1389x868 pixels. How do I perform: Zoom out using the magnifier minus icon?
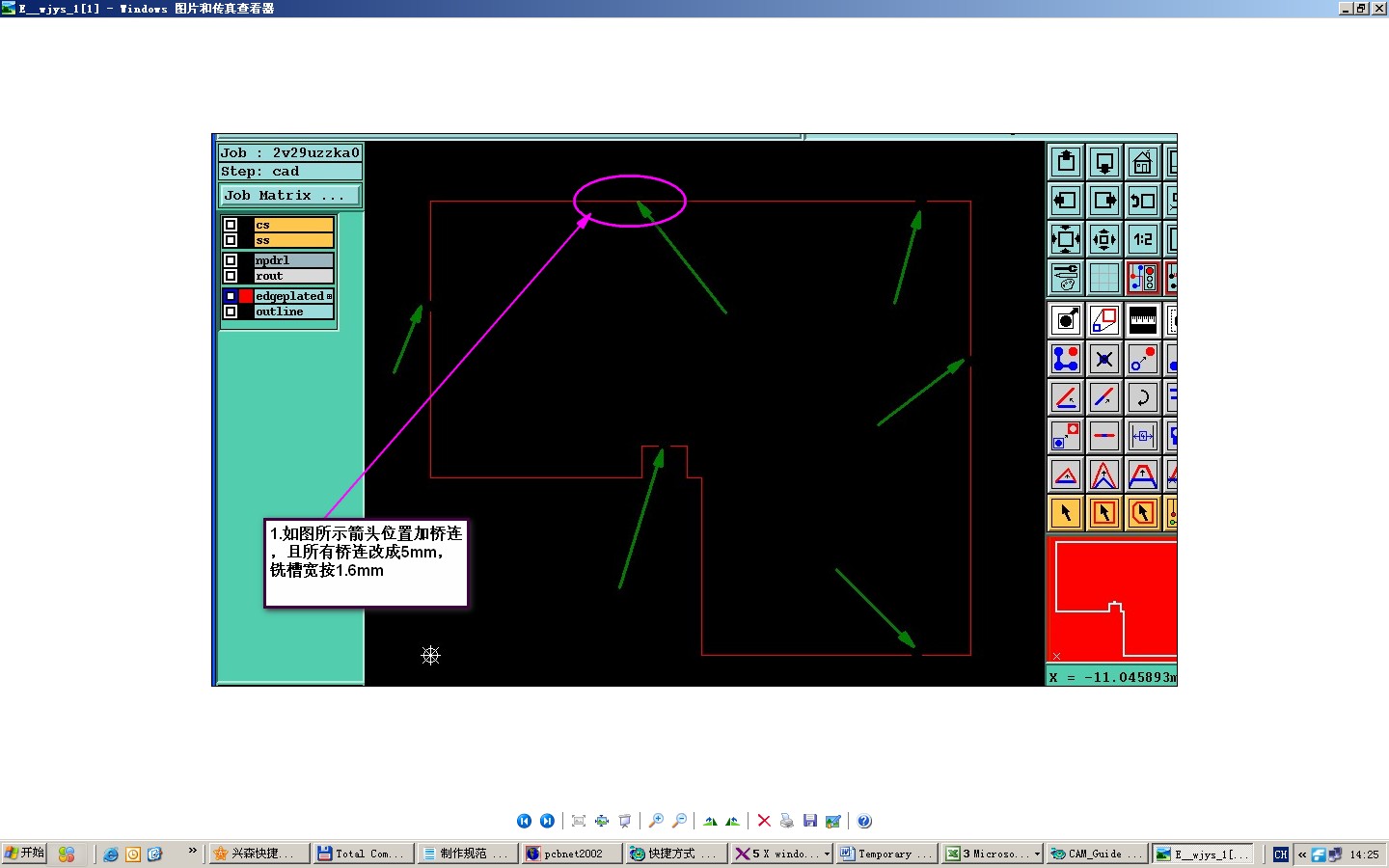[x=679, y=821]
